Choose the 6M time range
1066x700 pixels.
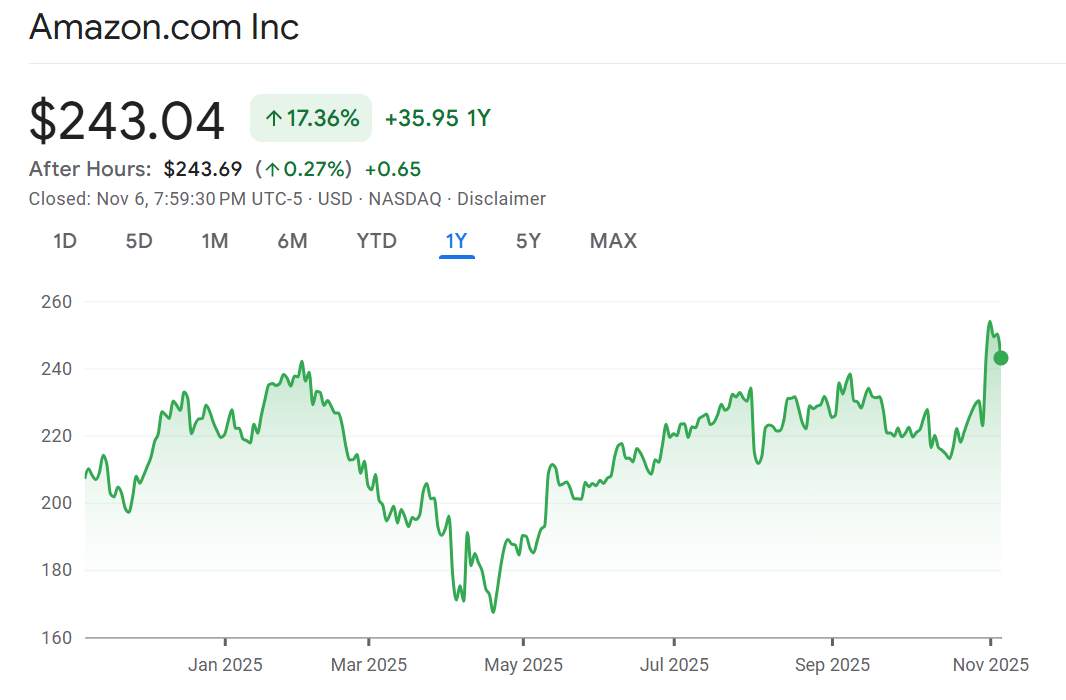[292, 241]
